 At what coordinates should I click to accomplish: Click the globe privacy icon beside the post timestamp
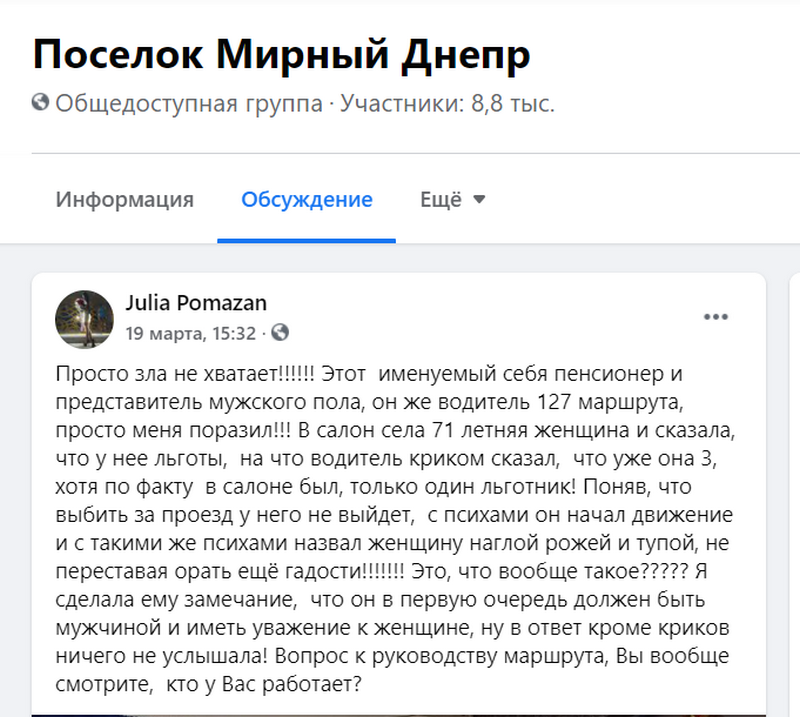(281, 332)
